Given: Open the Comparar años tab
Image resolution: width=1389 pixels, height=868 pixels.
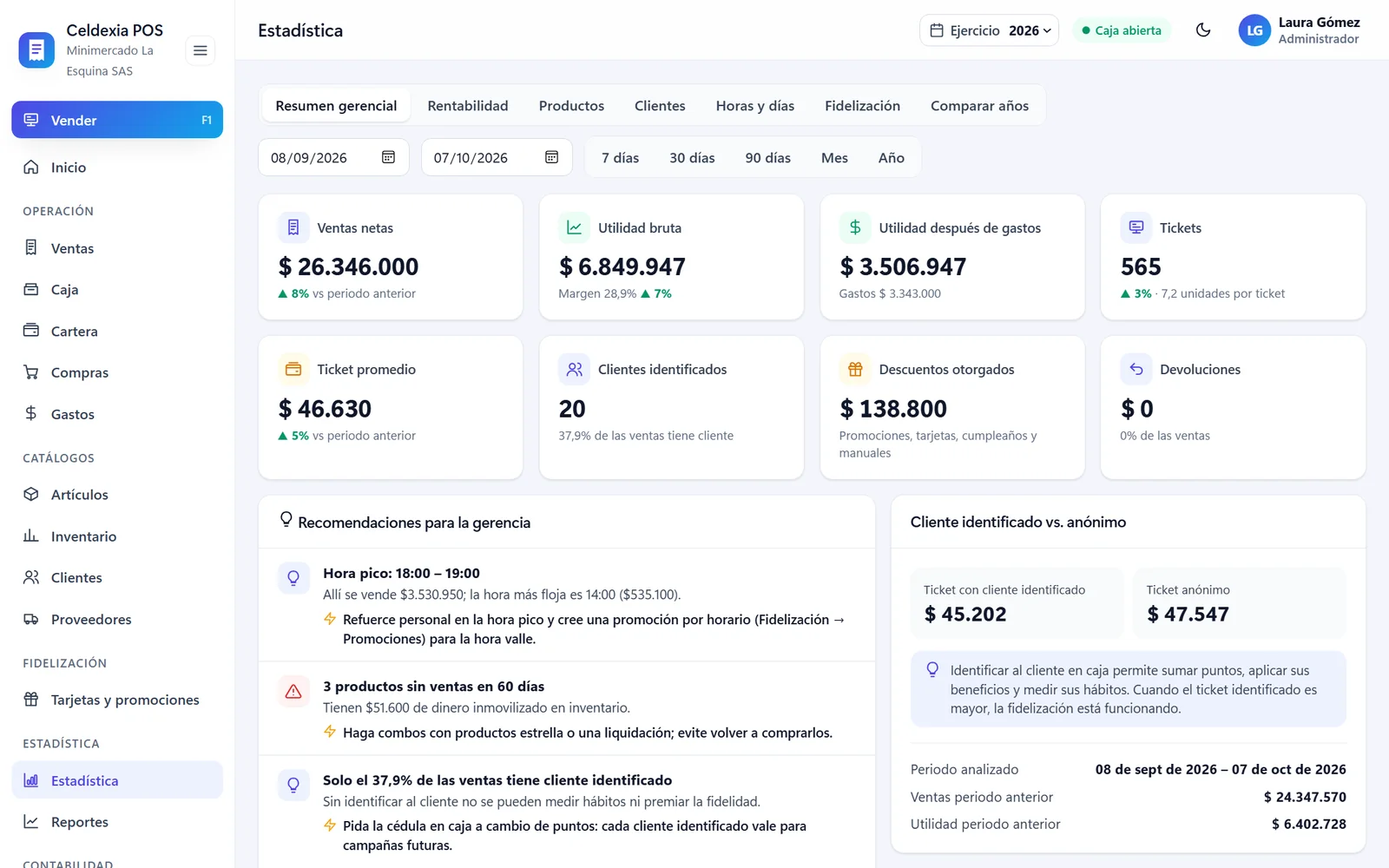Looking at the screenshot, I should tap(979, 106).
